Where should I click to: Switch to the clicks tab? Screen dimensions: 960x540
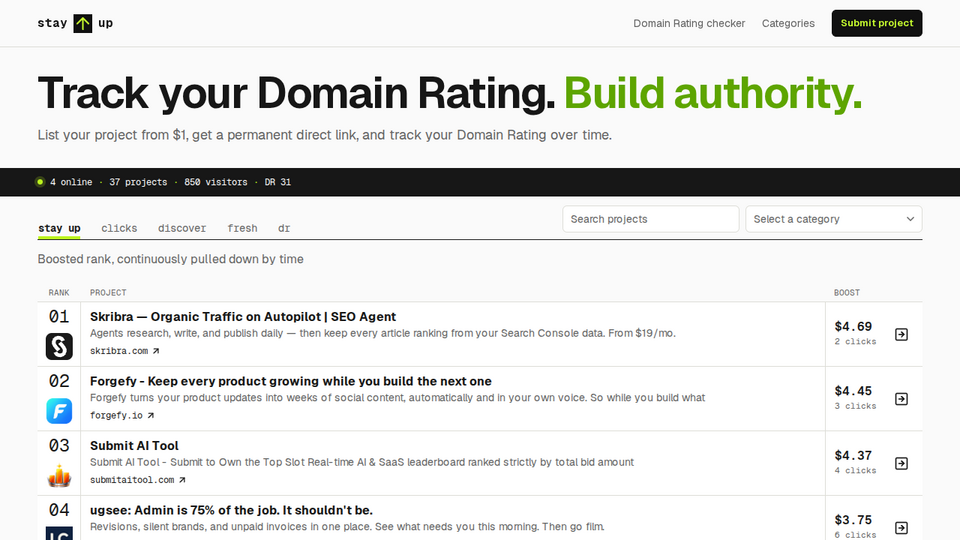(119, 228)
